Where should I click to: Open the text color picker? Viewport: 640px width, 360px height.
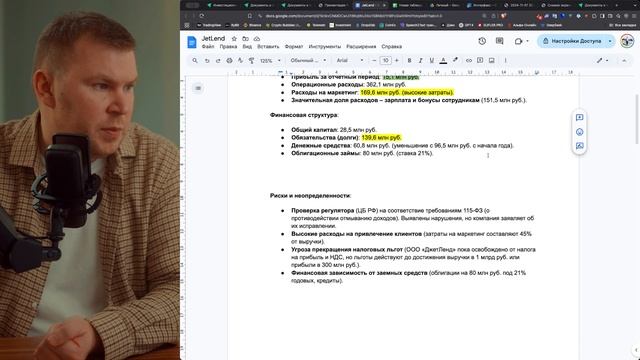coord(443,60)
